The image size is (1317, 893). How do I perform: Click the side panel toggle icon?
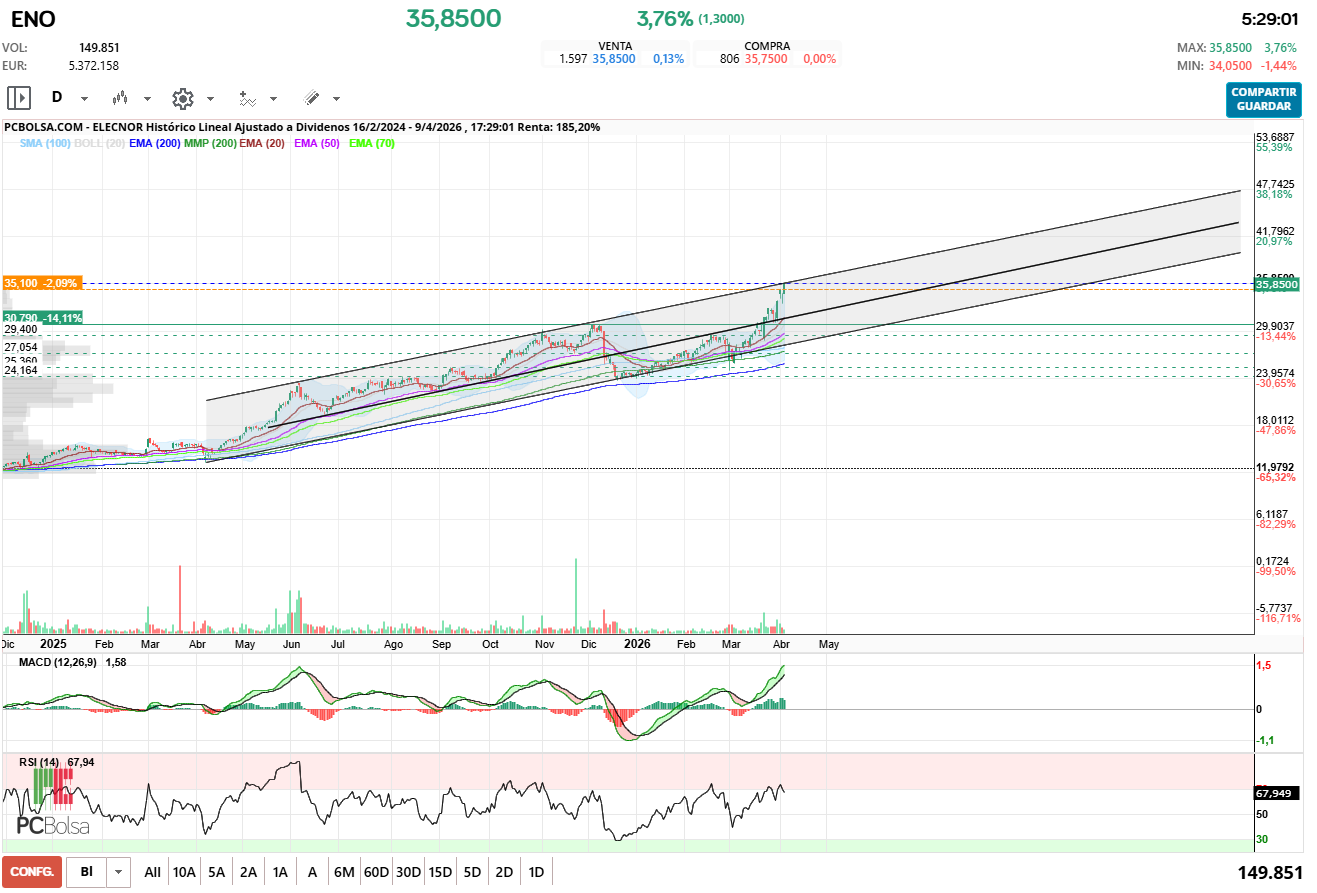coord(18,98)
